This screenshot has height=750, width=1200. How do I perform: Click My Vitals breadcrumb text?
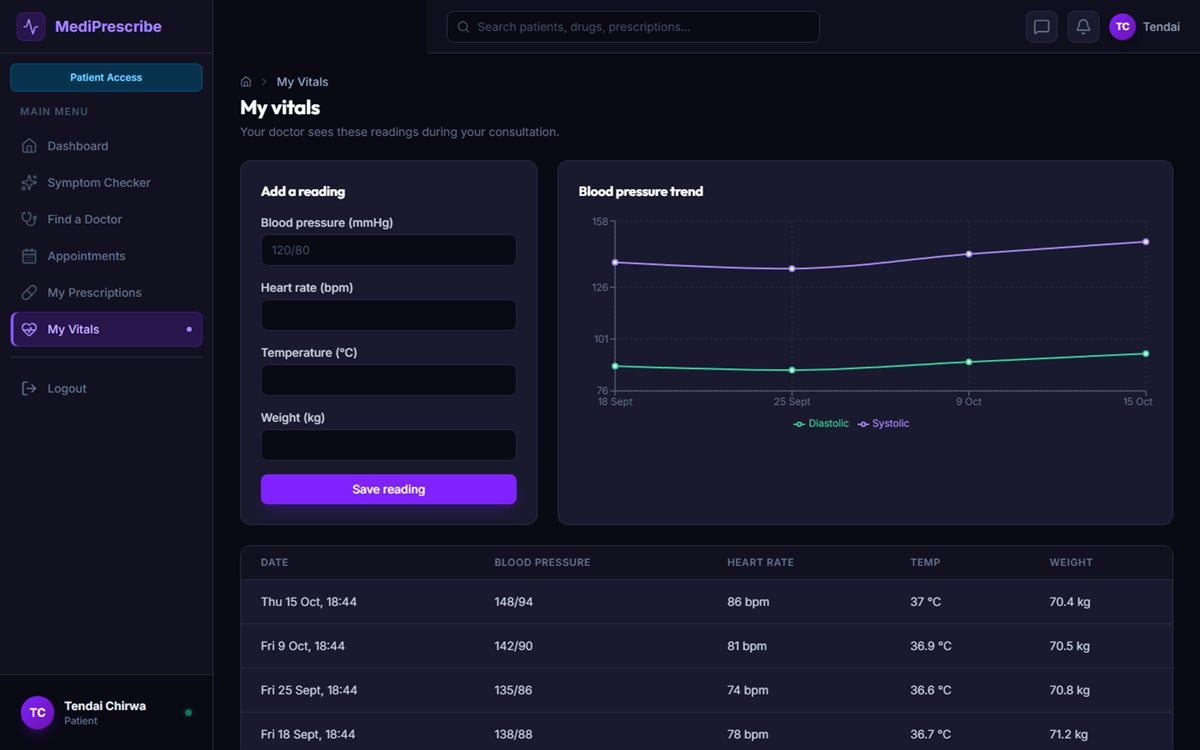(302, 82)
